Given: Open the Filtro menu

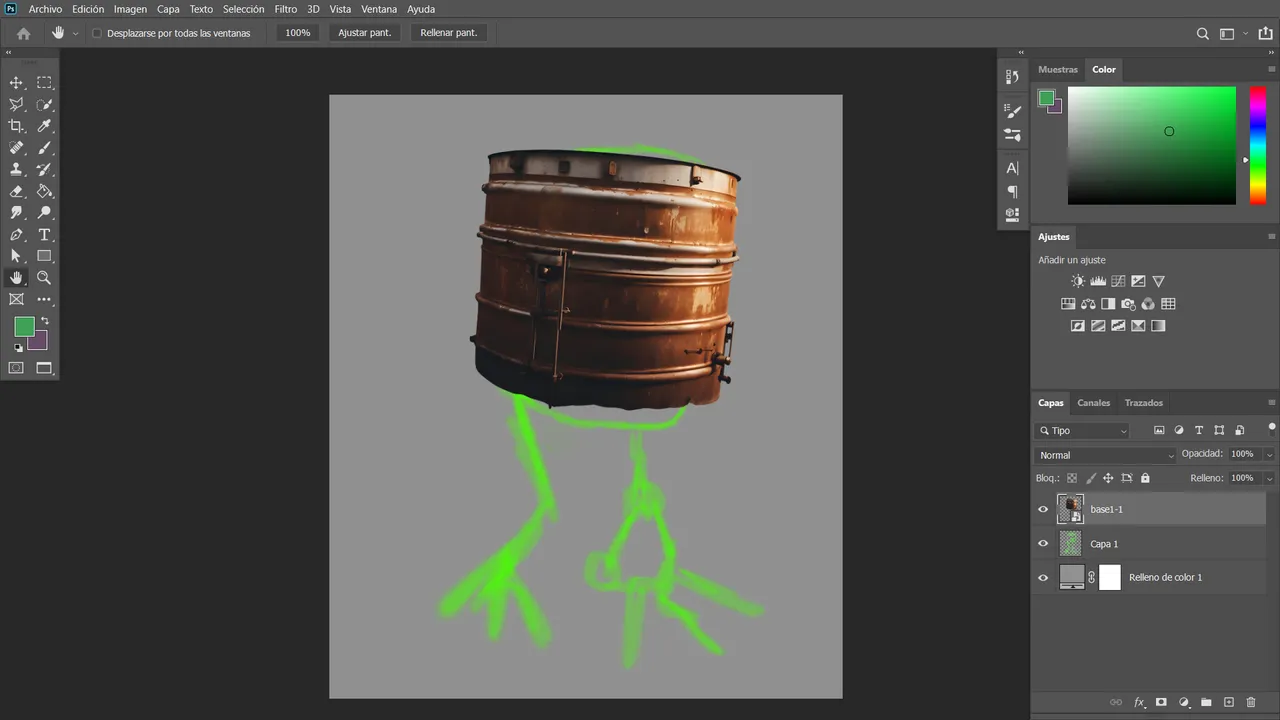Looking at the screenshot, I should coord(286,9).
